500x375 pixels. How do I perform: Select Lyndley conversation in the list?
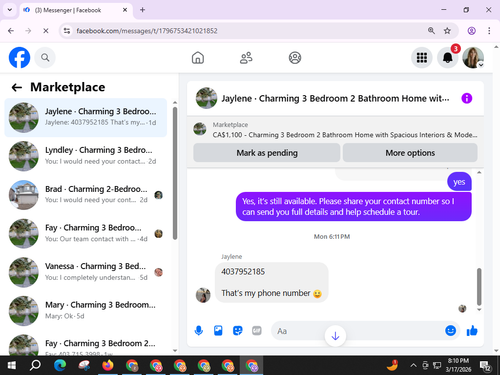tap(86, 156)
